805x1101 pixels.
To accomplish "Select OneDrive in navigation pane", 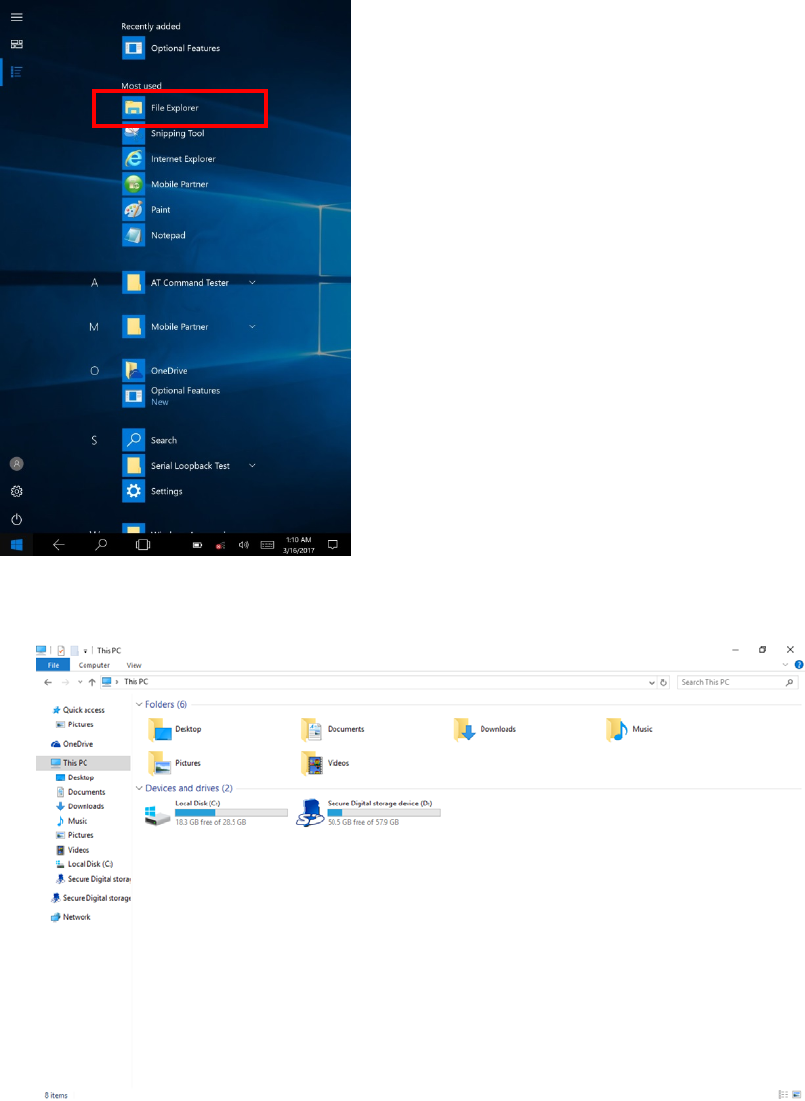I will 72,744.
